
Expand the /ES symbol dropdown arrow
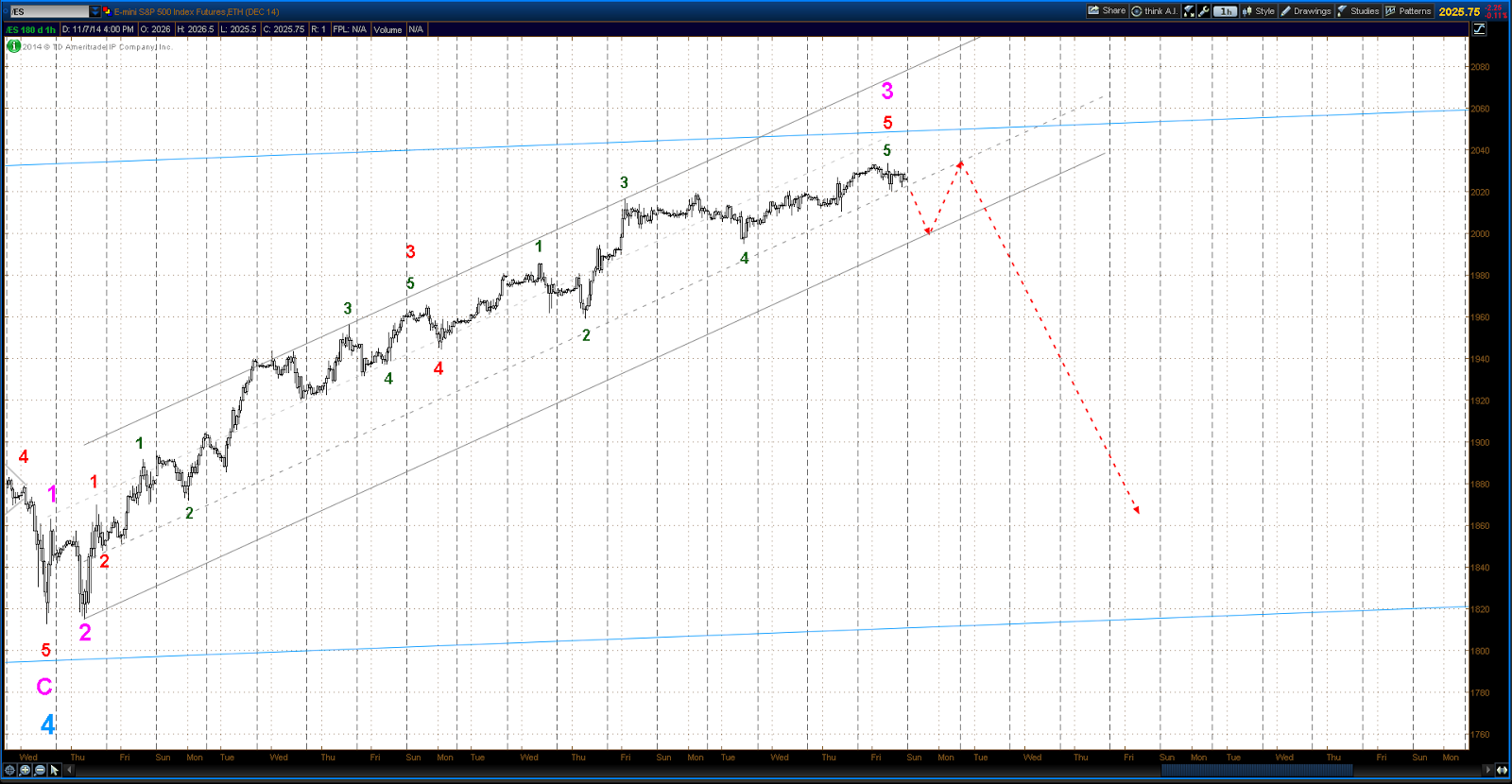(94, 11)
